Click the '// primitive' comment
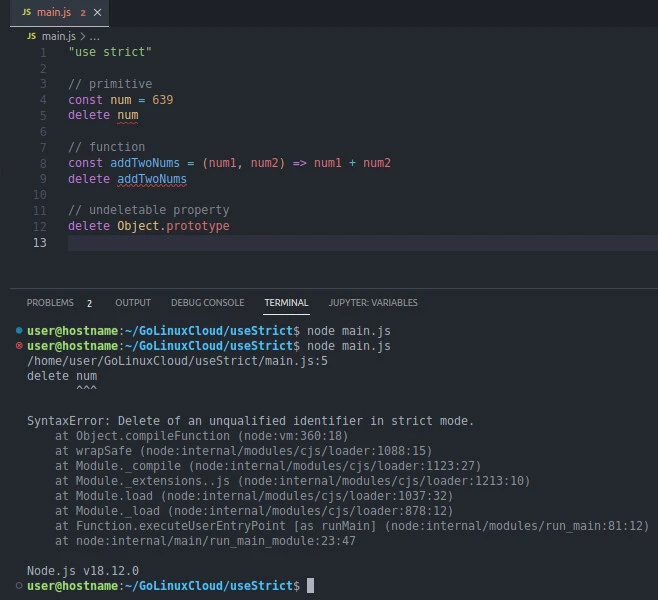This screenshot has width=658, height=600. pyautogui.click(x=110, y=84)
